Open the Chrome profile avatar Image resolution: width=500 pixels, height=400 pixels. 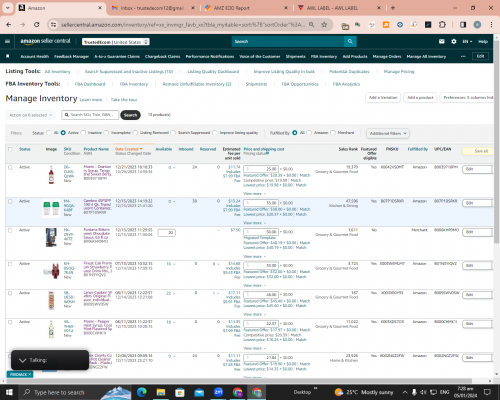coord(477,25)
